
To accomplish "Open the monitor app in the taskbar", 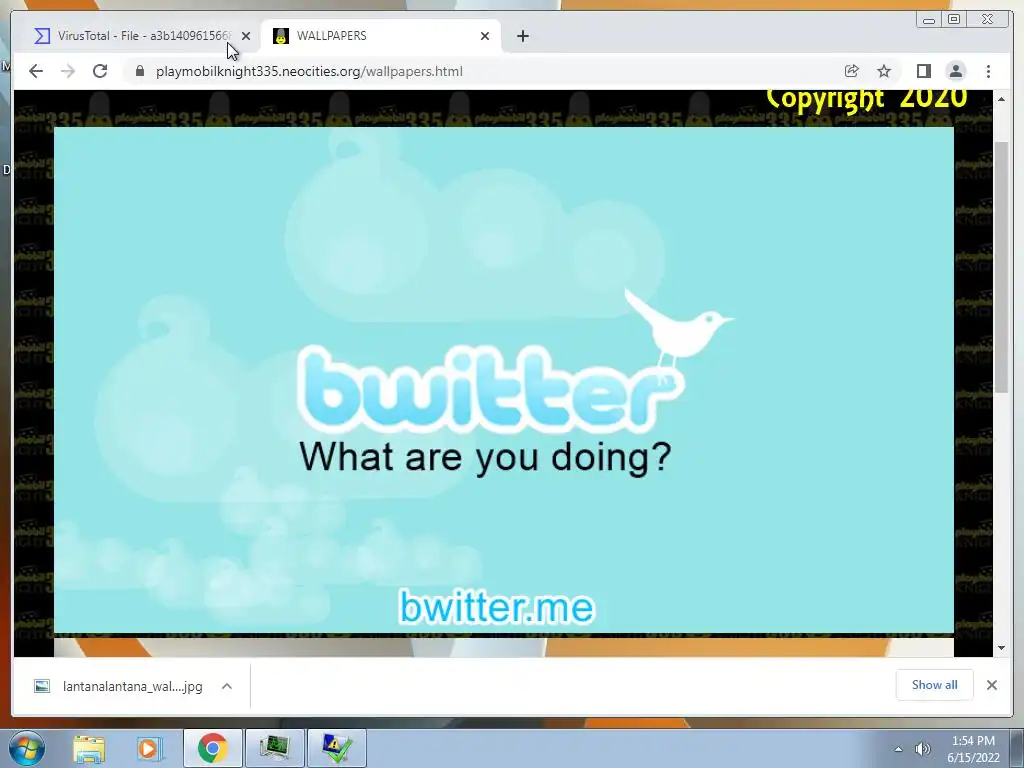I will pos(274,748).
